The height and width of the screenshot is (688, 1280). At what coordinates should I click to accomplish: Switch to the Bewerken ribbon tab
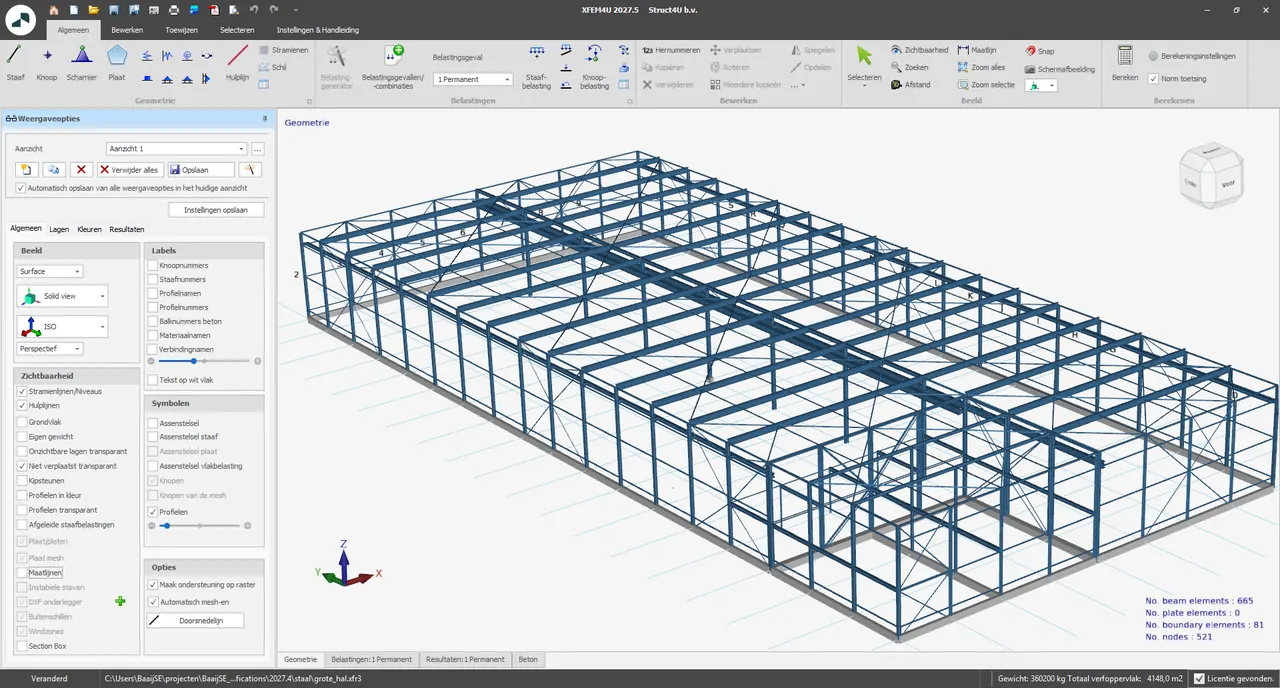[x=127, y=30]
